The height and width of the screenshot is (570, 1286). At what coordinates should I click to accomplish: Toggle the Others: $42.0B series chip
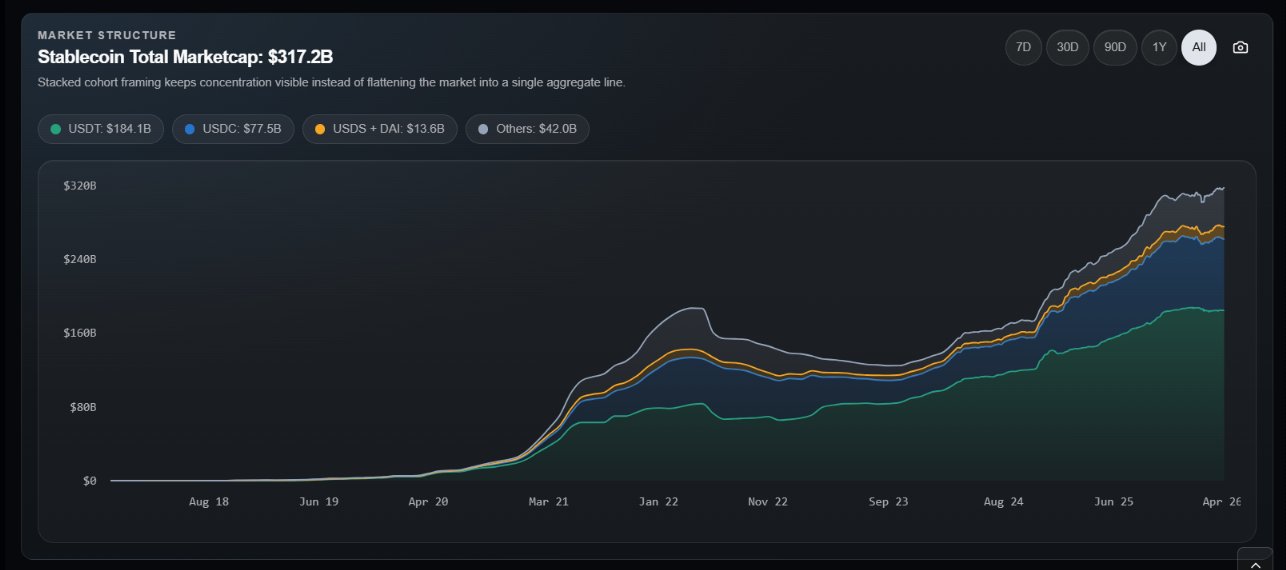527,129
